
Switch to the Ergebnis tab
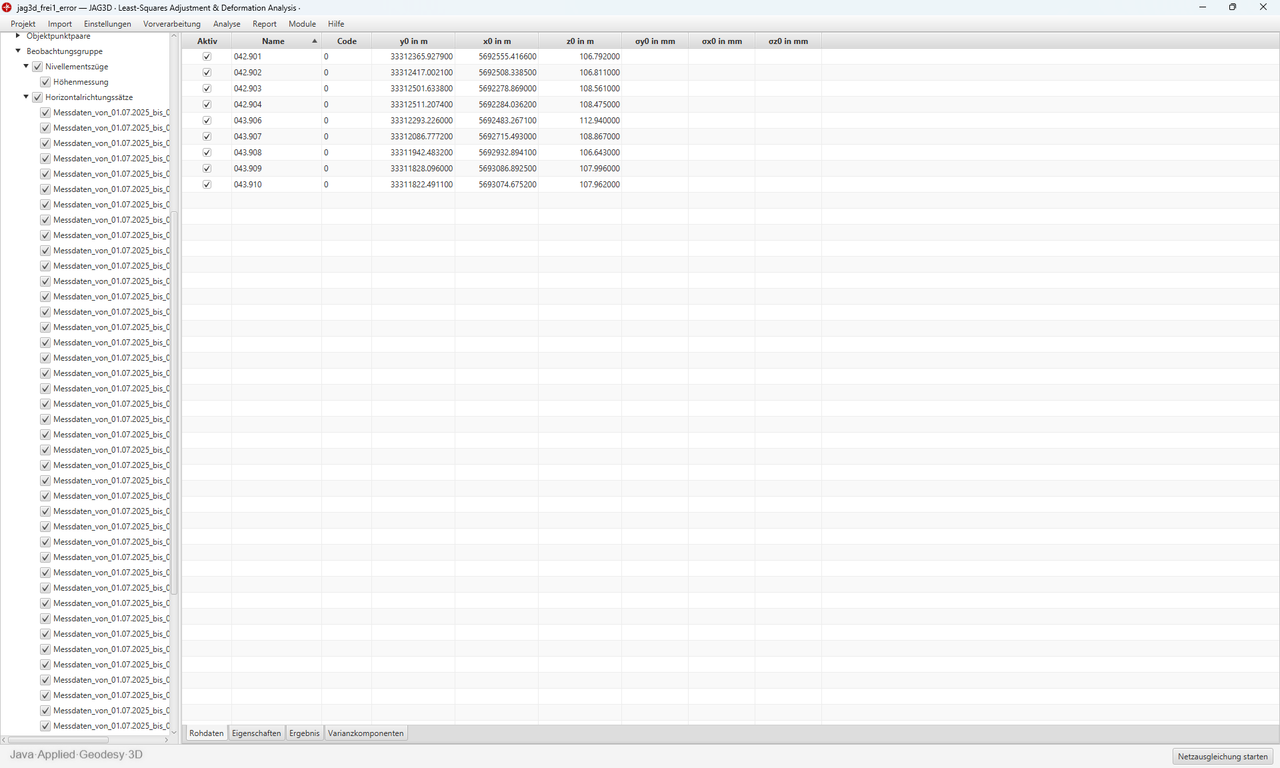pos(304,733)
